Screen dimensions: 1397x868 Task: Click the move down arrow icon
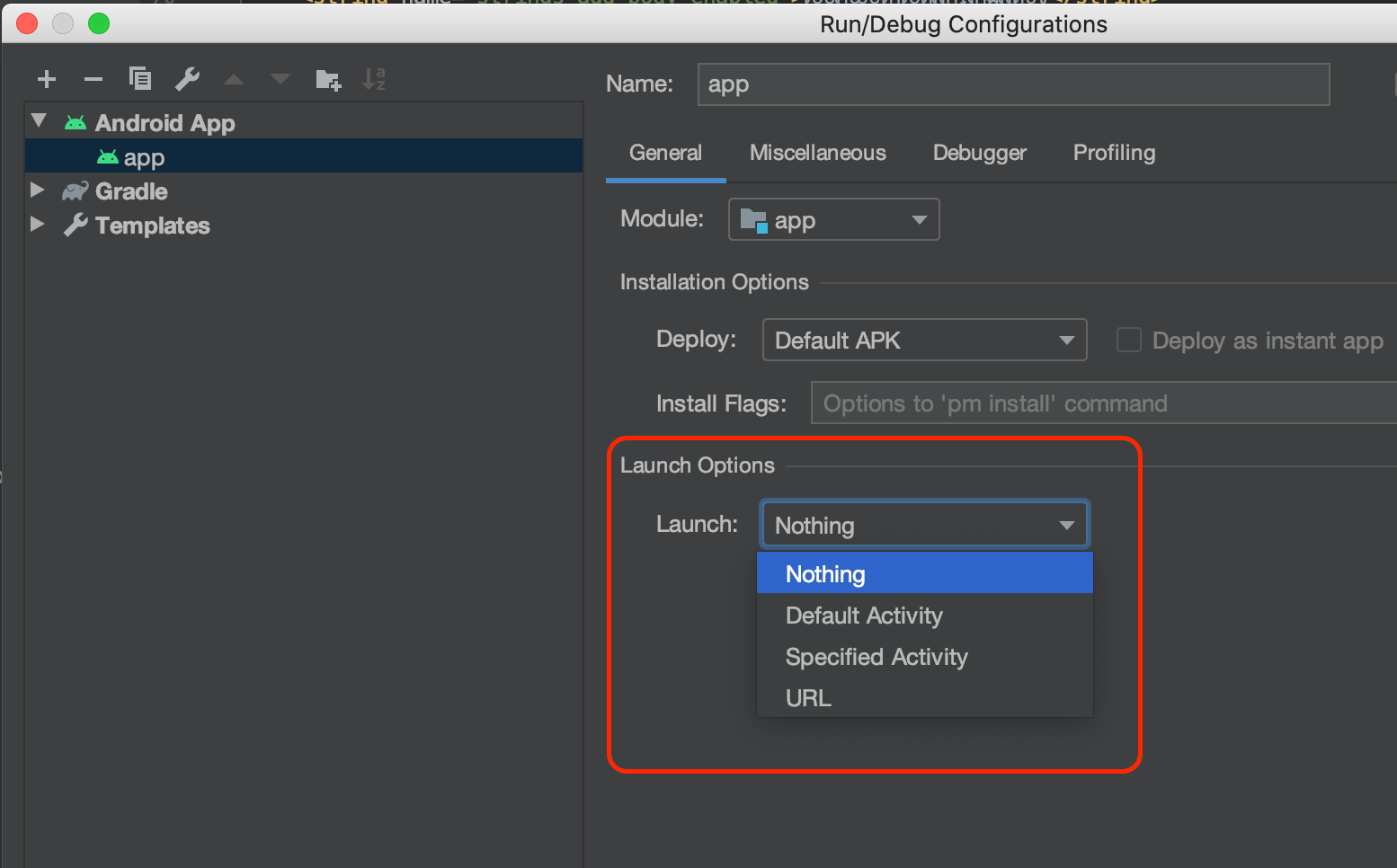point(280,79)
